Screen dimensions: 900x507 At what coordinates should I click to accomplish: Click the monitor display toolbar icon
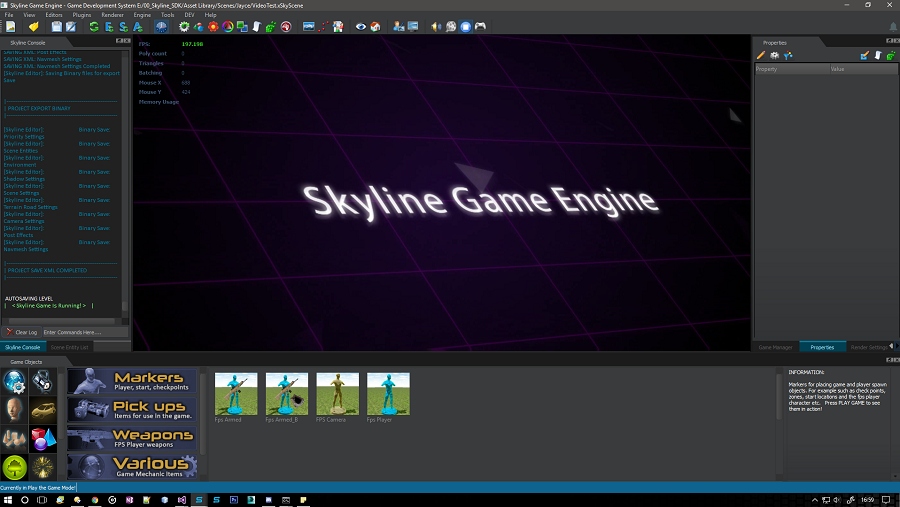pyautogui.click(x=413, y=26)
